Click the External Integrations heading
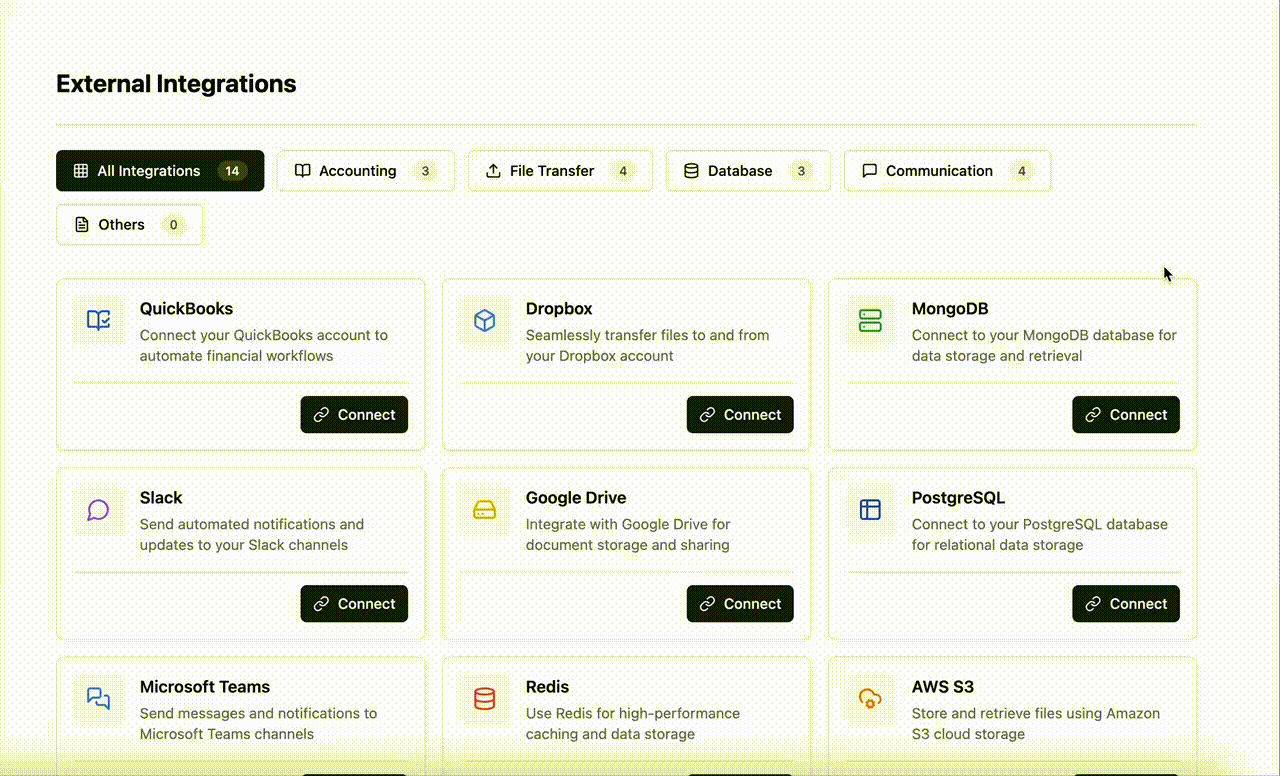Screen dimensions: 1280x776 (176, 84)
